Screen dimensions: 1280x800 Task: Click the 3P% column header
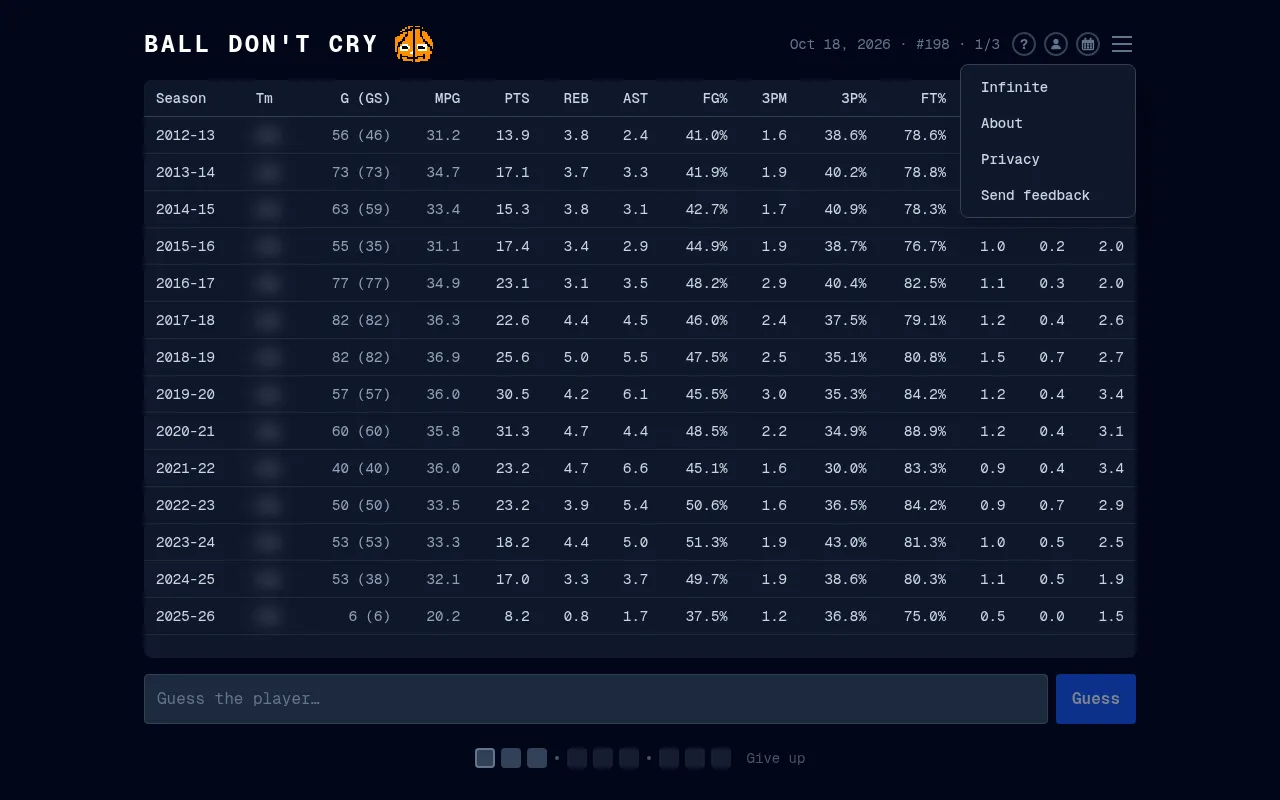(x=854, y=98)
